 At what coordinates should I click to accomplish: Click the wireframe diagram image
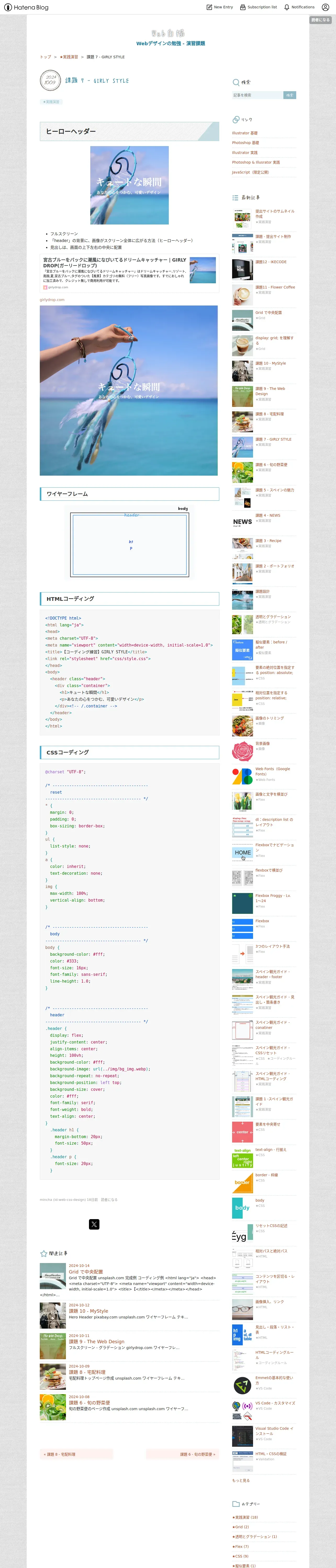(129, 544)
